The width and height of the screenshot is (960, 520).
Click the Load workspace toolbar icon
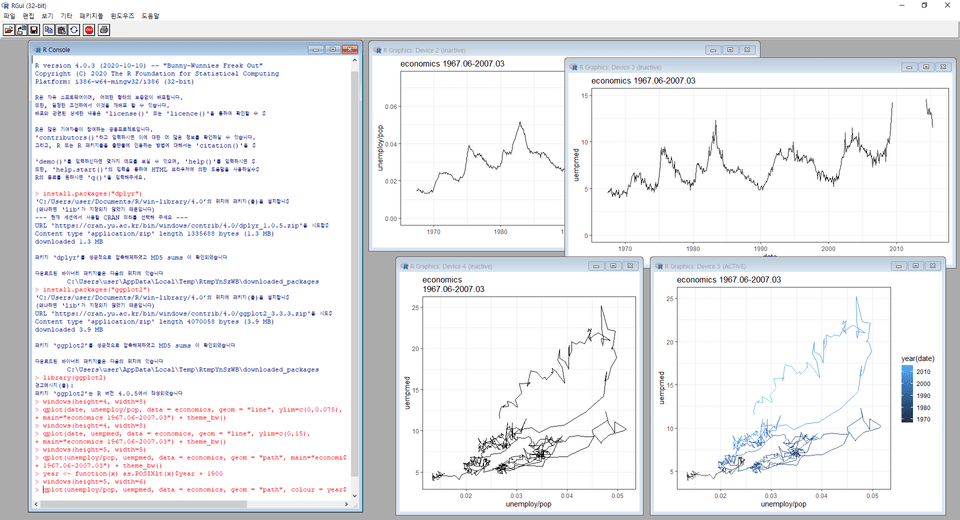(x=22, y=30)
